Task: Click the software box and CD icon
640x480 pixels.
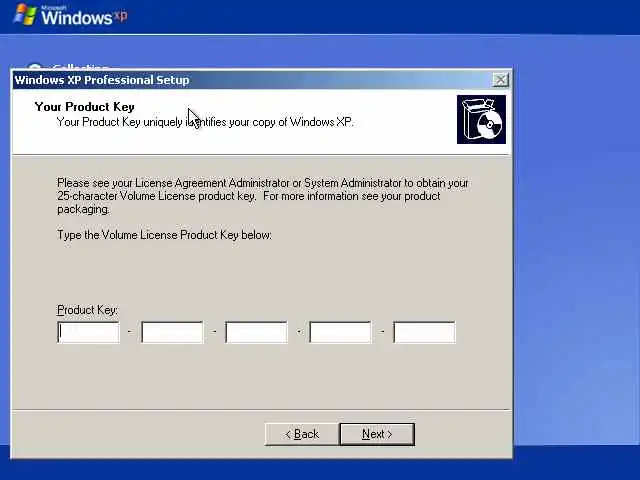Action: click(481, 120)
